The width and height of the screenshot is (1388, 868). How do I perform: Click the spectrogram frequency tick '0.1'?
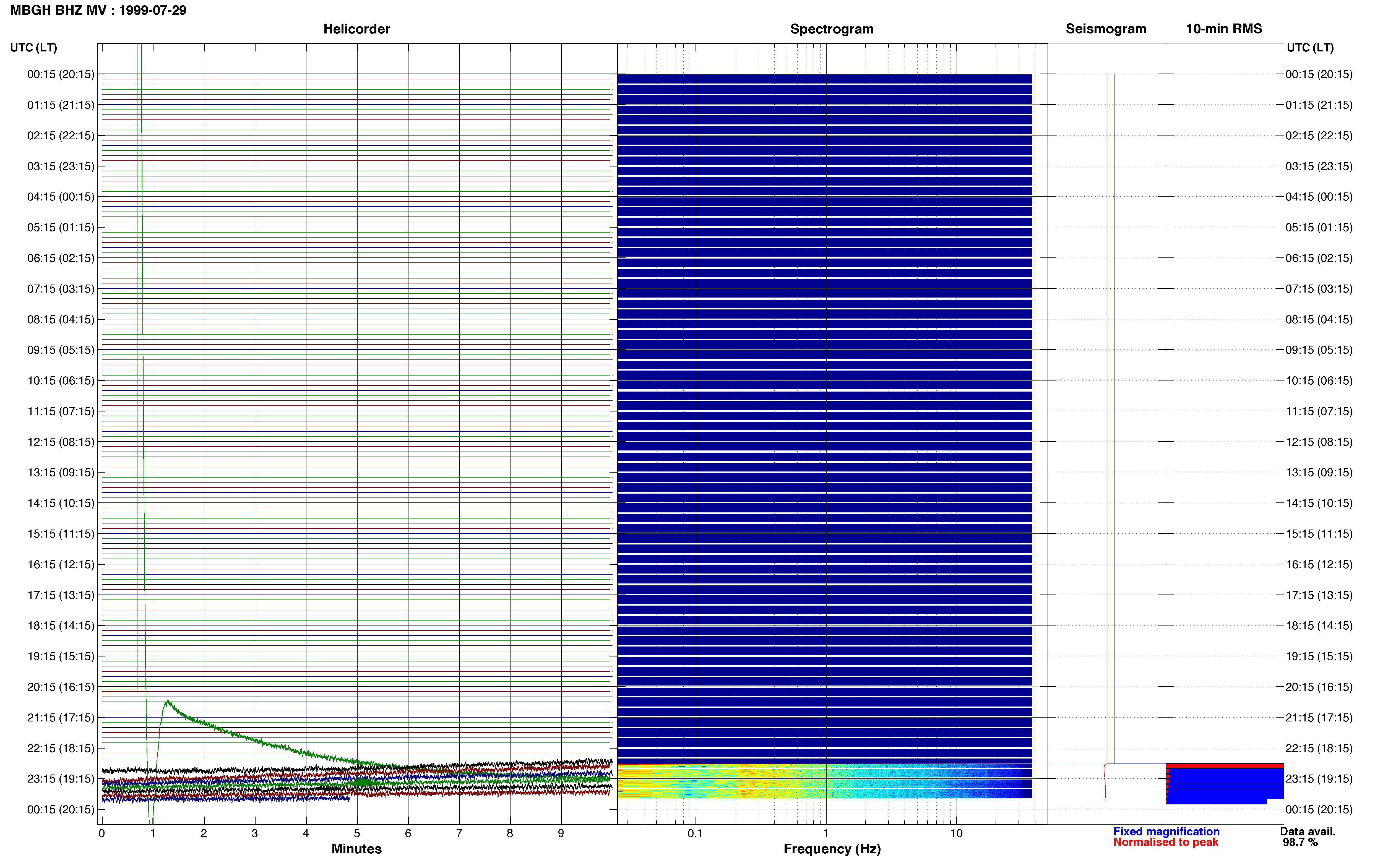pyautogui.click(x=695, y=833)
